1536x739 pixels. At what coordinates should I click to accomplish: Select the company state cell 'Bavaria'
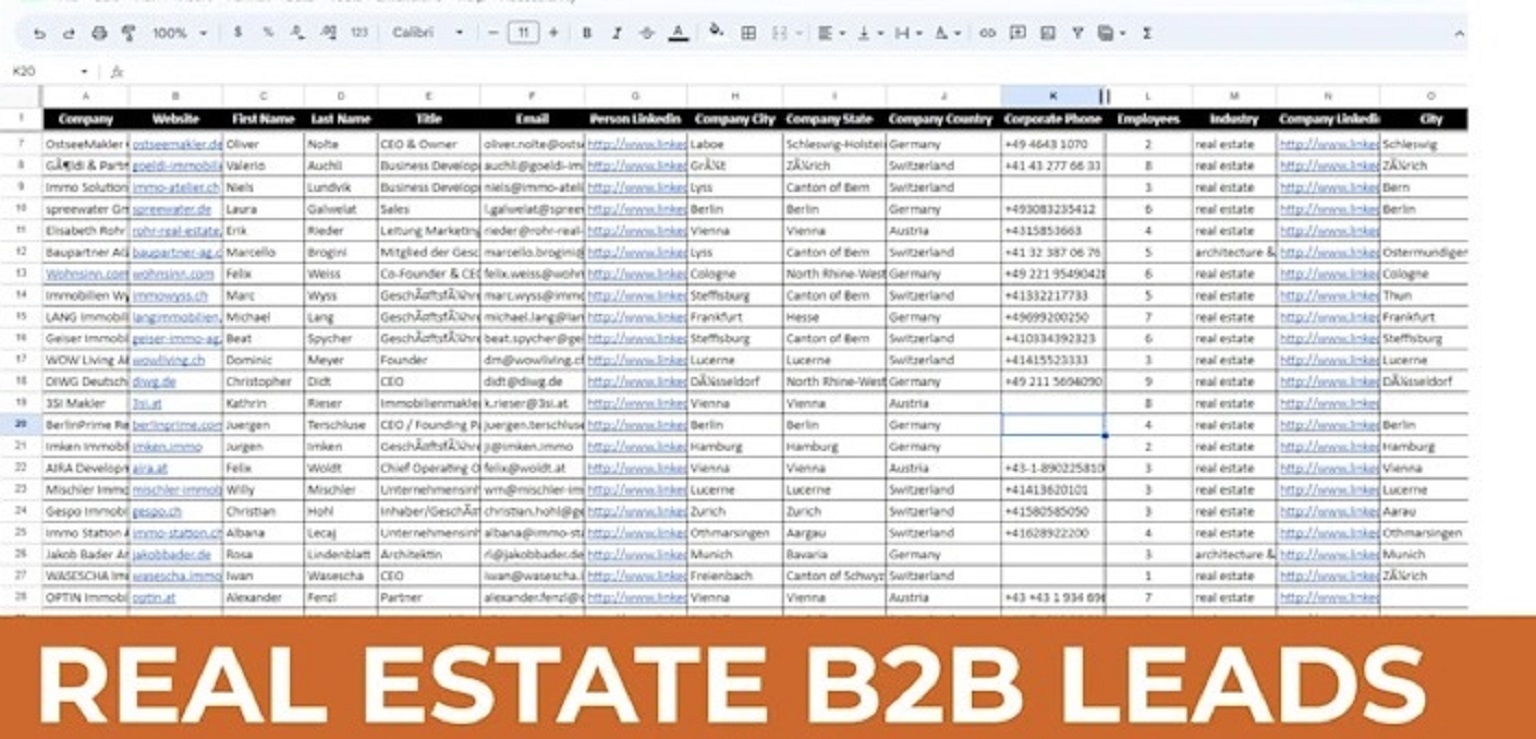pos(835,554)
